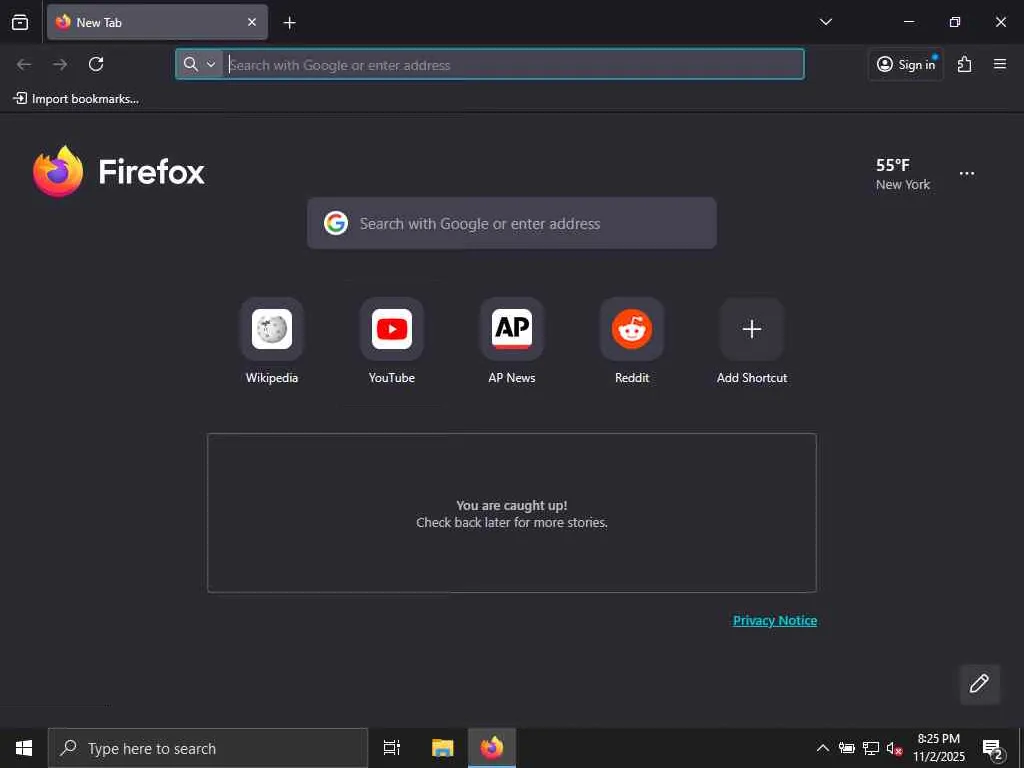This screenshot has height=768, width=1024.
Task: Go back one page
Action: 24,64
